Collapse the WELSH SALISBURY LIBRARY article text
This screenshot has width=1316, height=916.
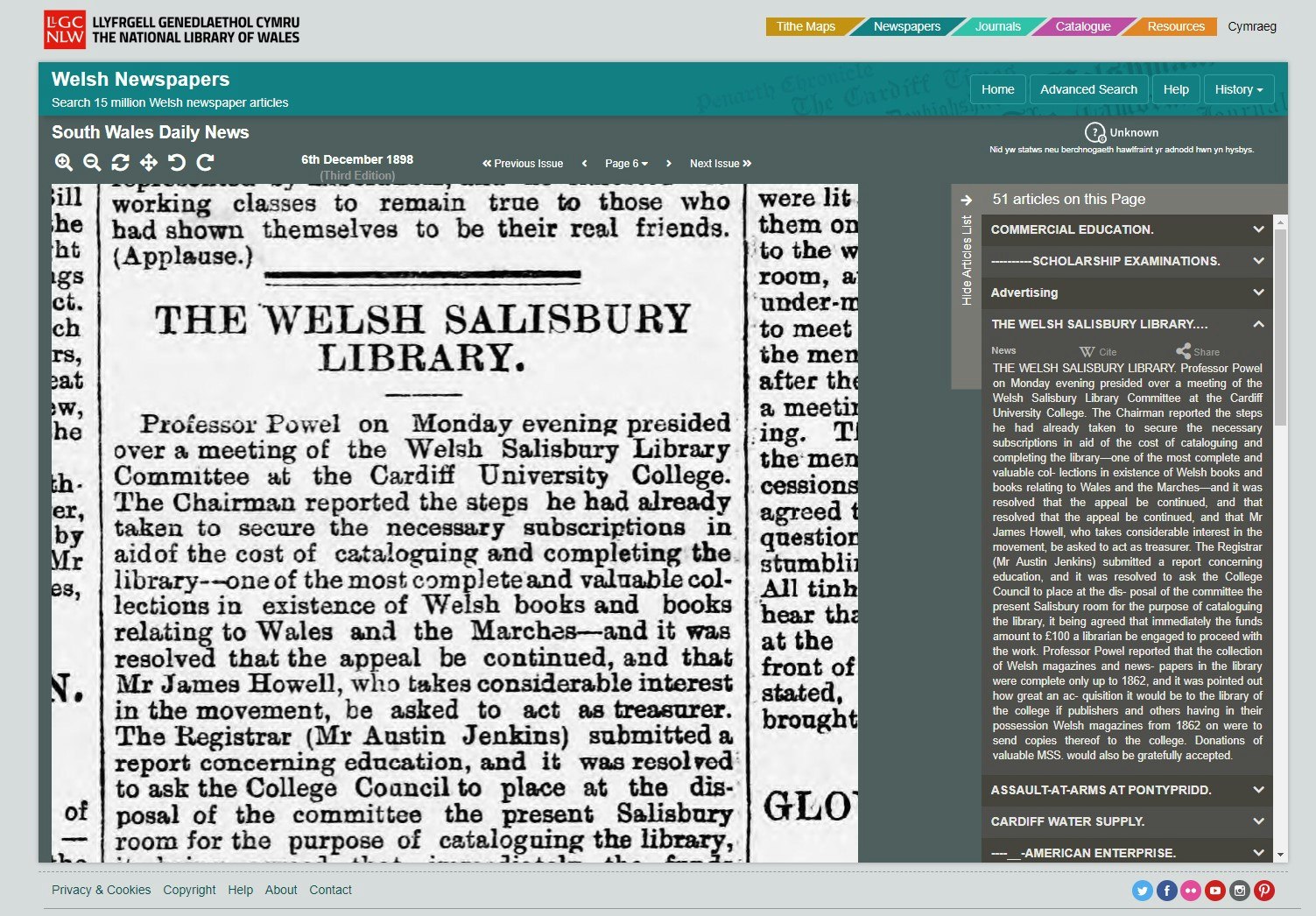[x=1258, y=323]
